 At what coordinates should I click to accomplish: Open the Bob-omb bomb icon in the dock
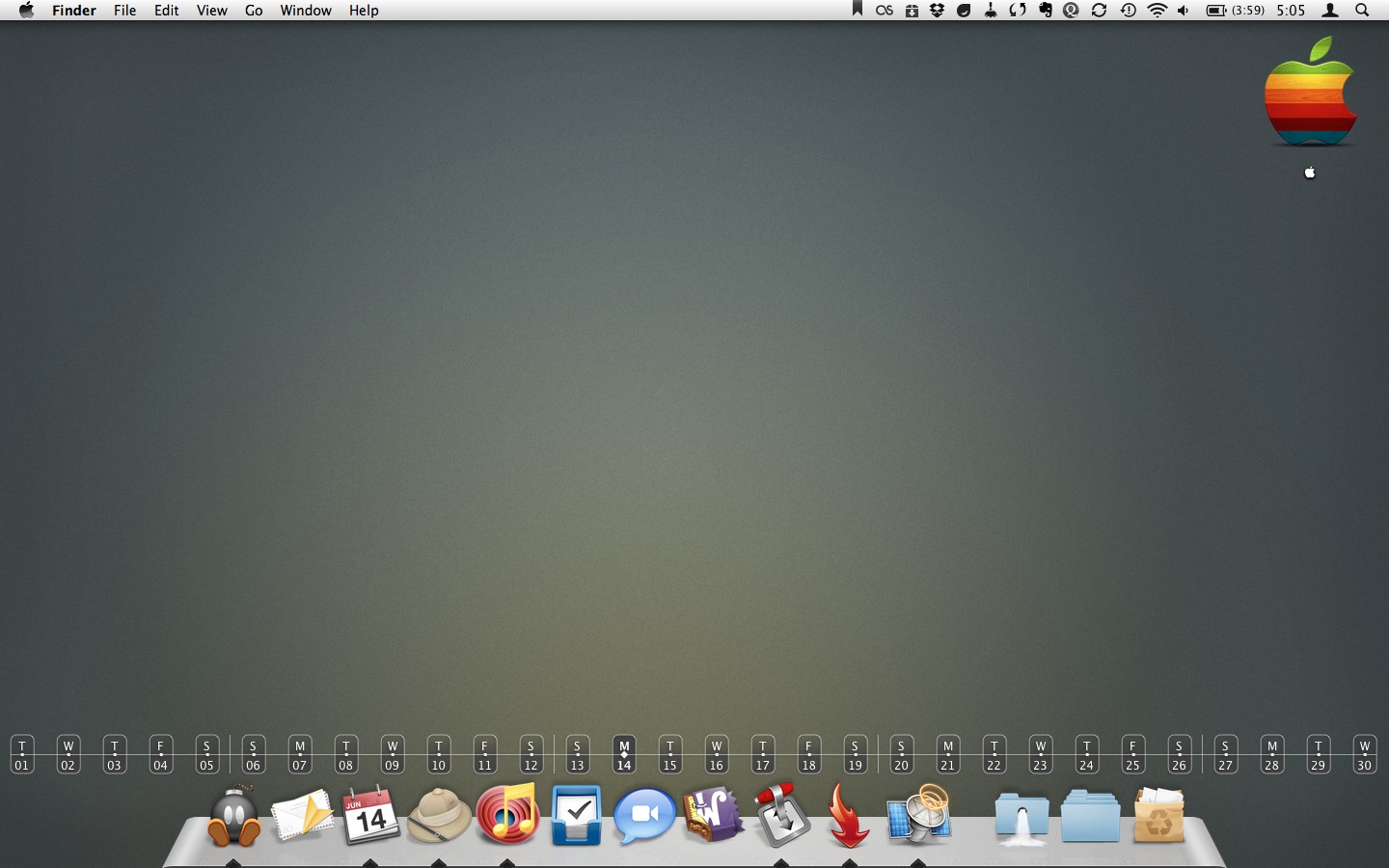234,816
